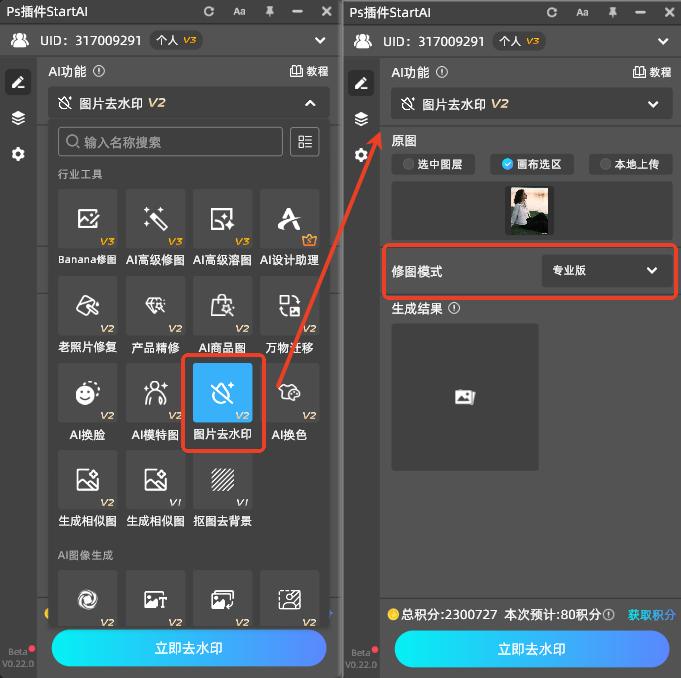Open settings gear in right panel sidebar

coord(361,155)
